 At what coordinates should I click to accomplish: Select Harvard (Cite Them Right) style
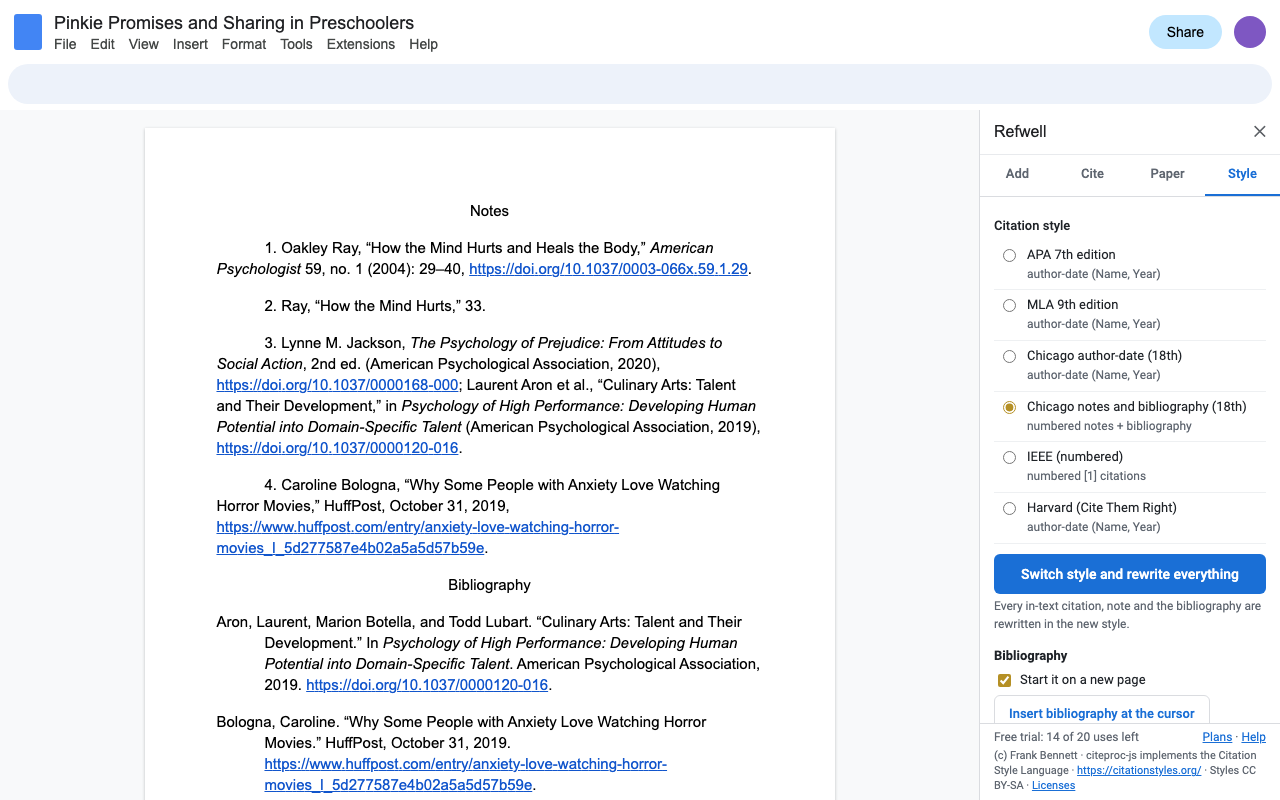1009,508
